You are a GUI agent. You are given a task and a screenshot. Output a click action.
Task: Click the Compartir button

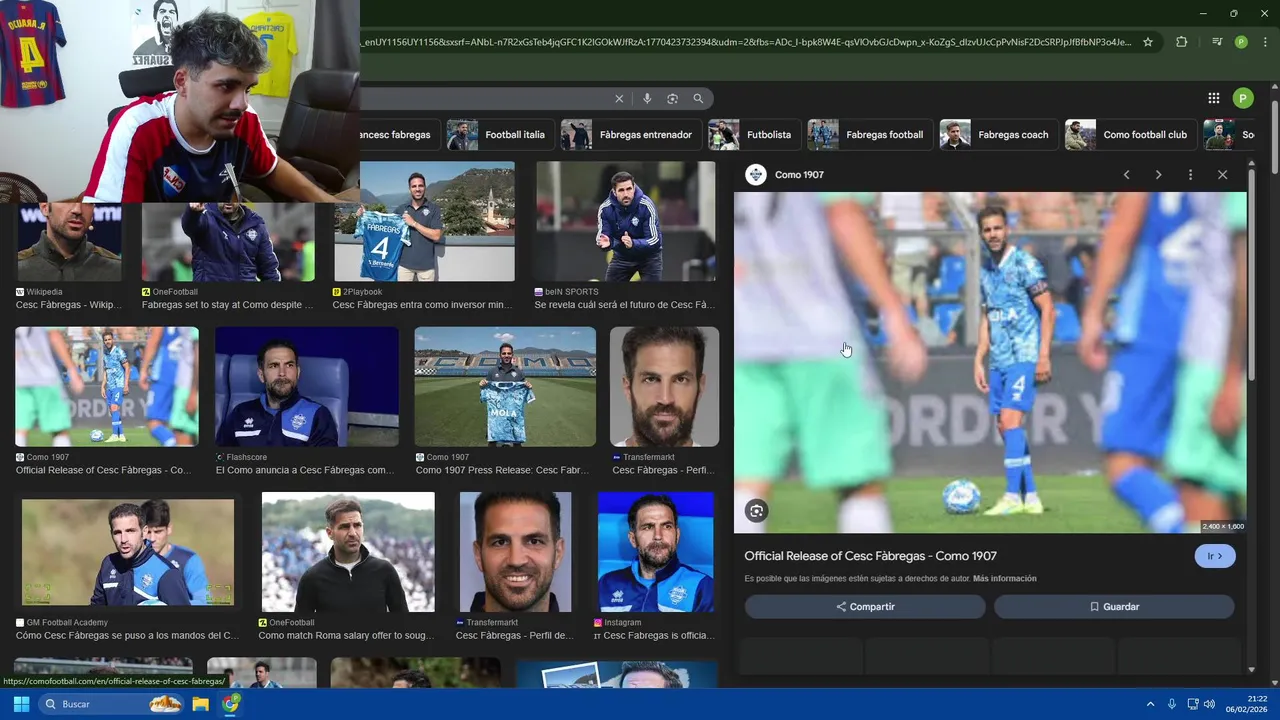point(865,607)
